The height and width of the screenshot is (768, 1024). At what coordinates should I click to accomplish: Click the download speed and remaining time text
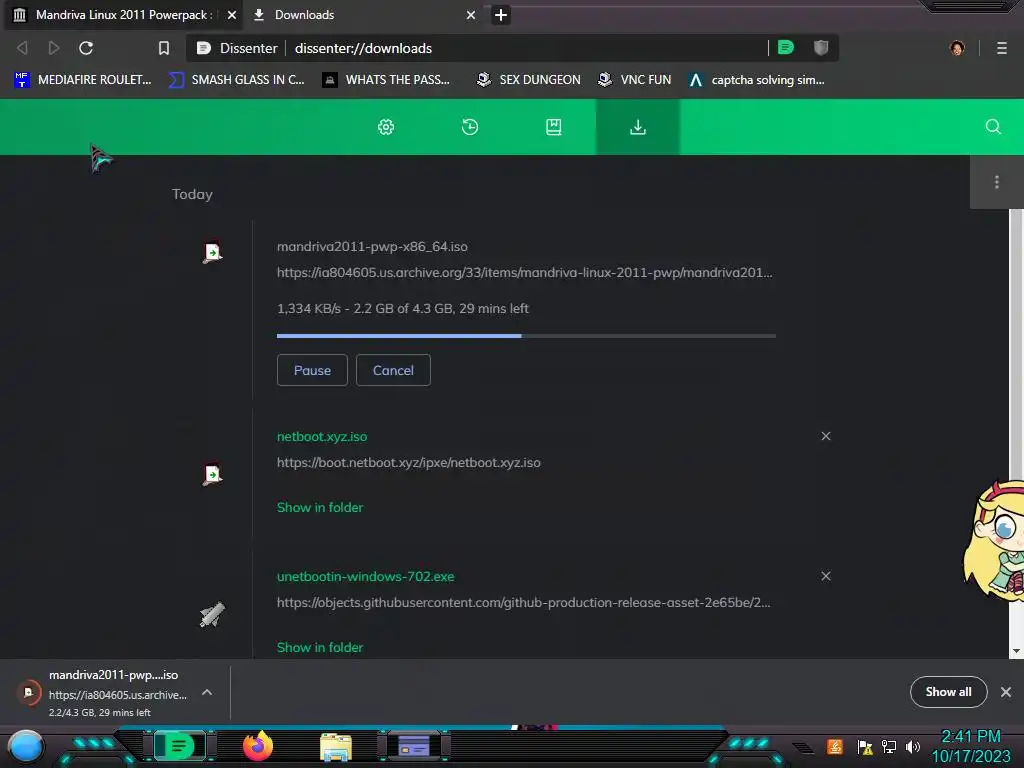coord(402,308)
